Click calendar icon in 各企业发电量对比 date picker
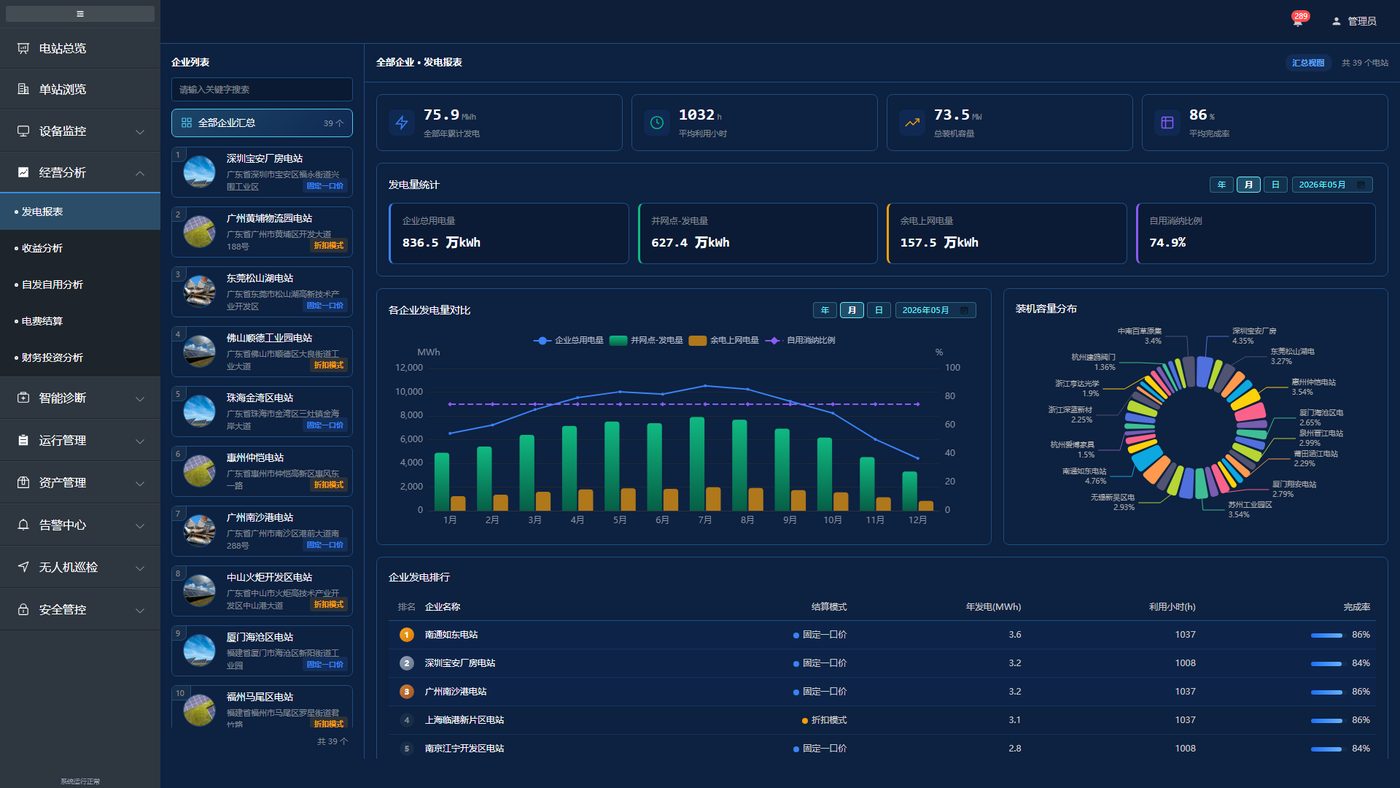The height and width of the screenshot is (788, 1400). tap(964, 310)
